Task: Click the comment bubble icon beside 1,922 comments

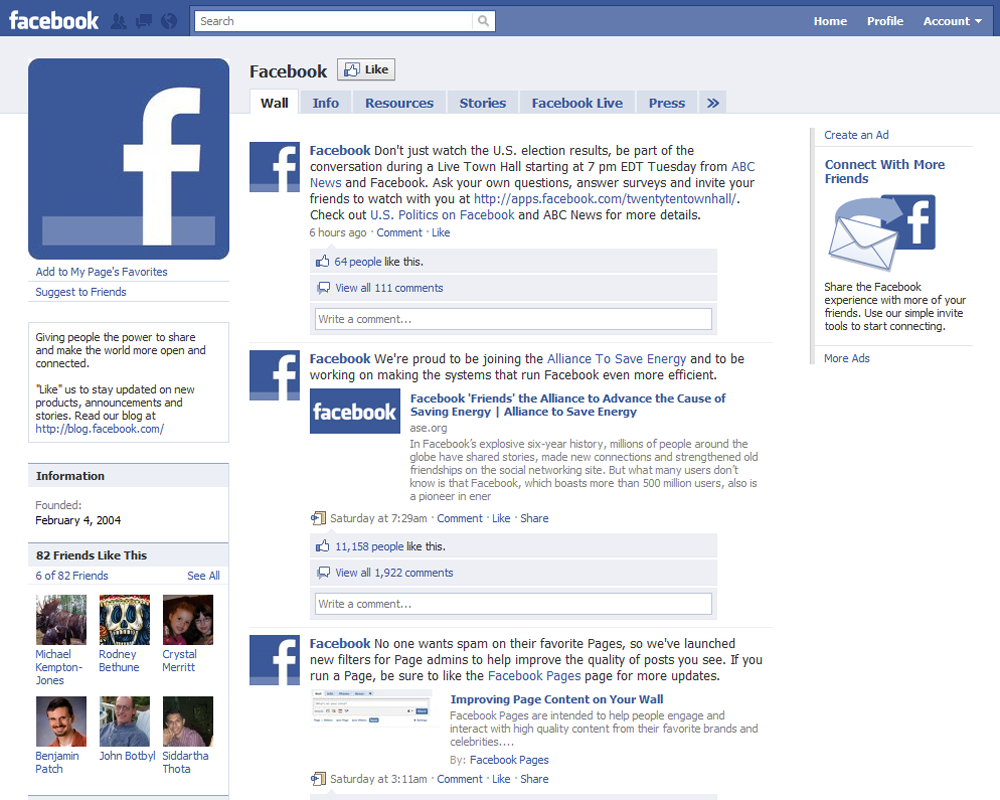Action: (324, 573)
